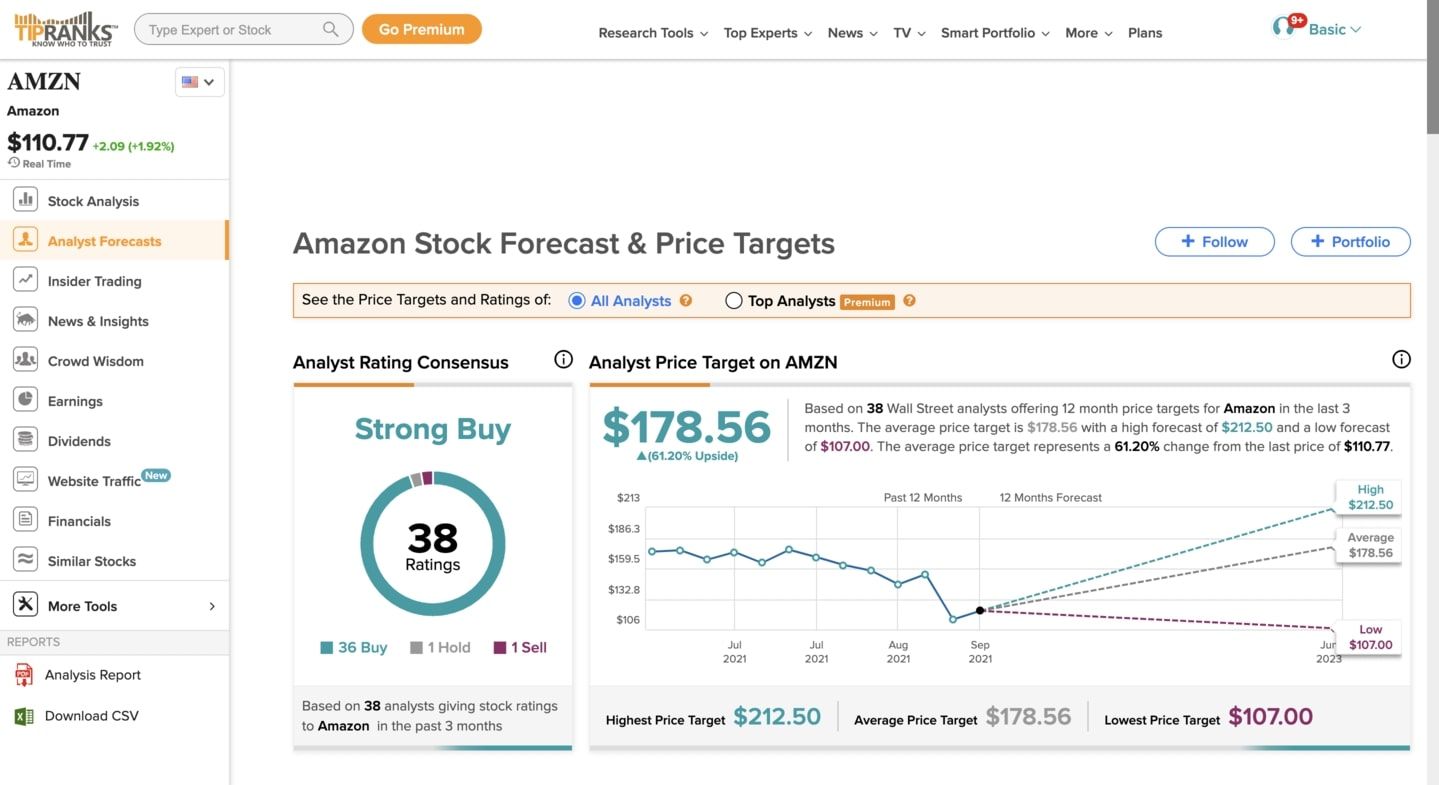Open the Dividends coin stack icon
Screen dimensions: 1439x785
[x=26, y=441]
